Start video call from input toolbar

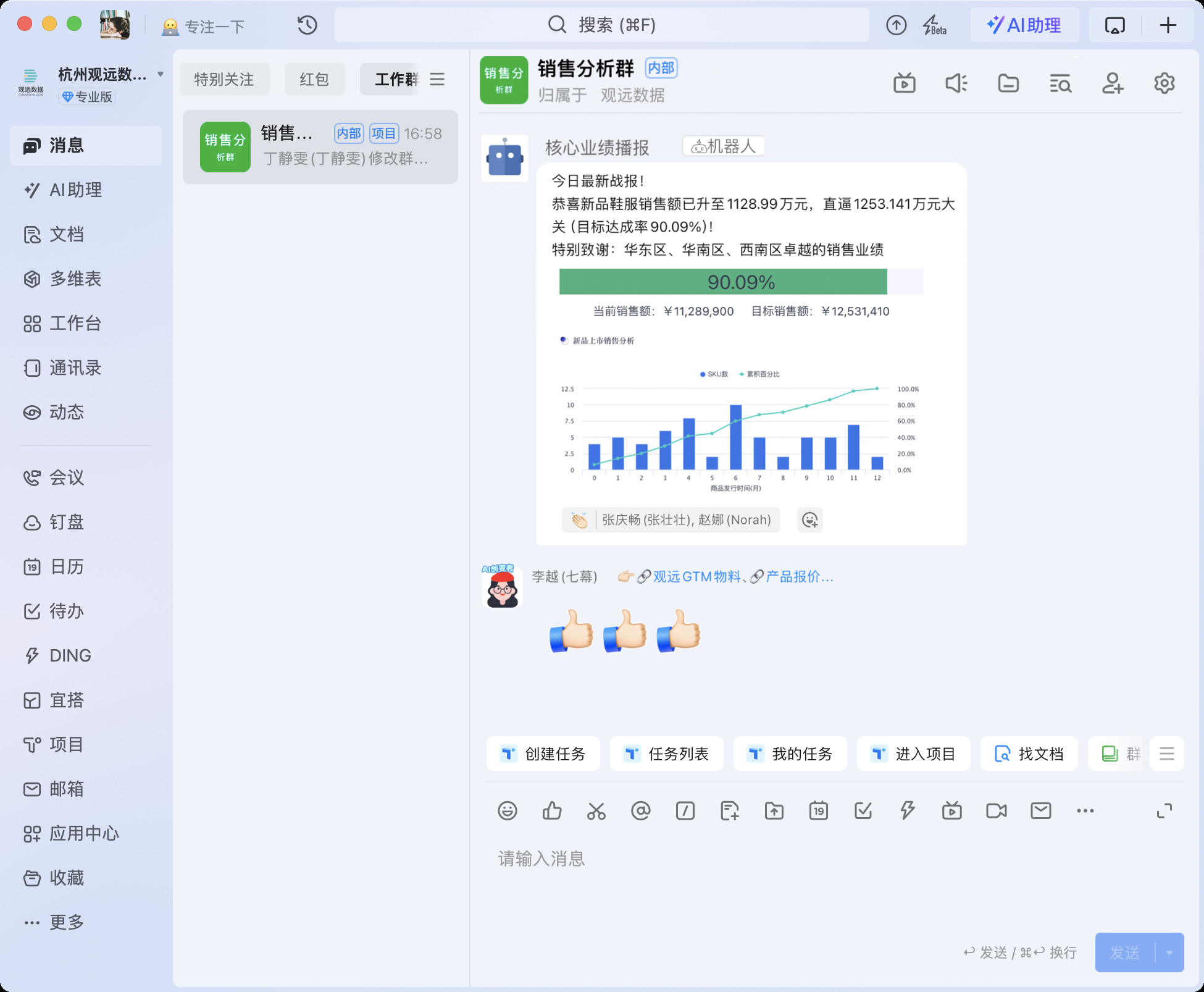[996, 810]
